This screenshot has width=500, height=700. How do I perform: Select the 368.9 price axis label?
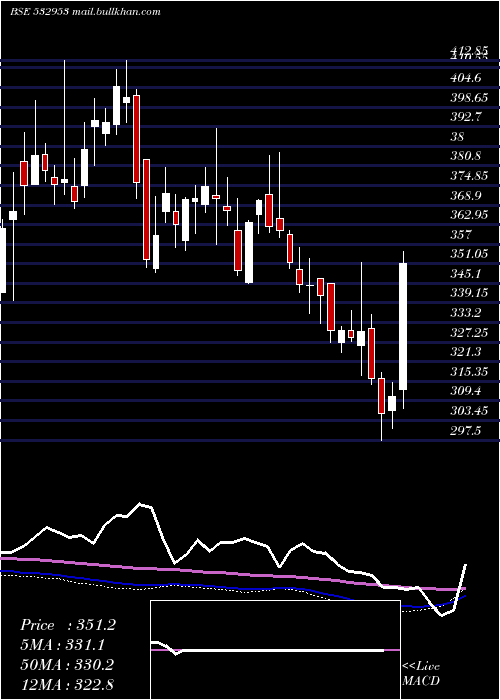[x=466, y=195]
